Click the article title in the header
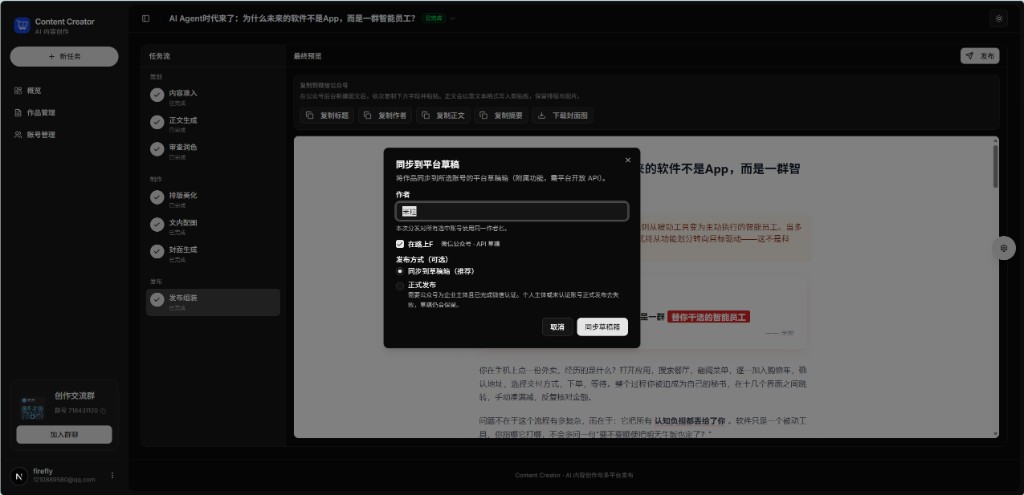 tap(292, 18)
